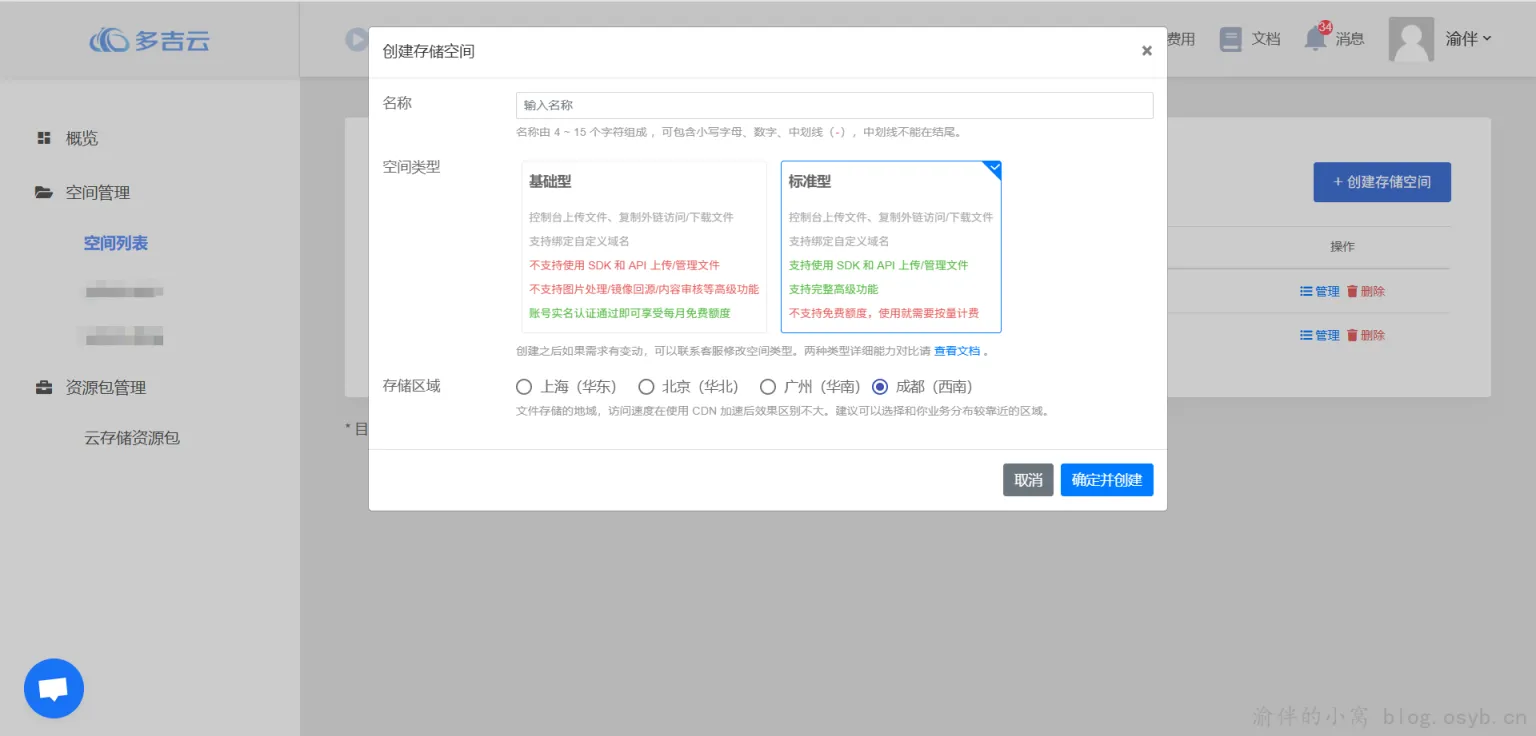1536x736 pixels.
Task: Click the 多吉云 logo
Action: (x=150, y=40)
